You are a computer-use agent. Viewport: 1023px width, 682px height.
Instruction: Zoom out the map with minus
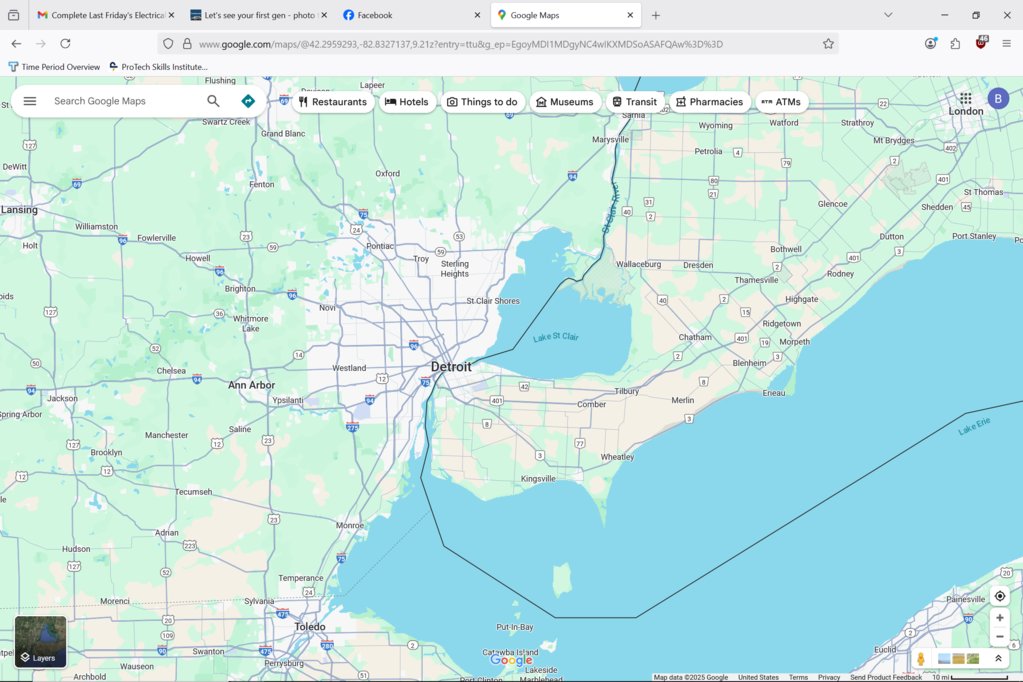(x=1000, y=636)
